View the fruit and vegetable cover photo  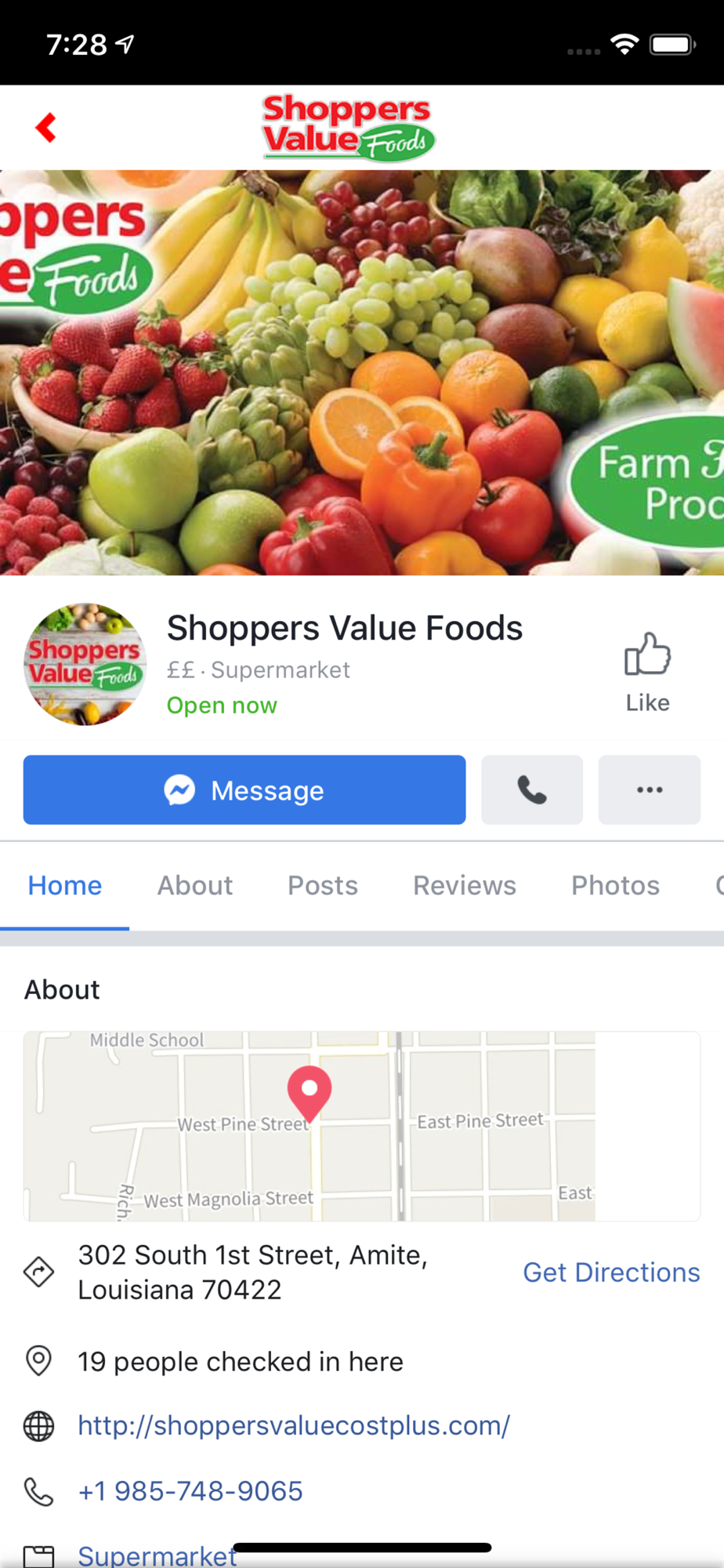click(362, 373)
